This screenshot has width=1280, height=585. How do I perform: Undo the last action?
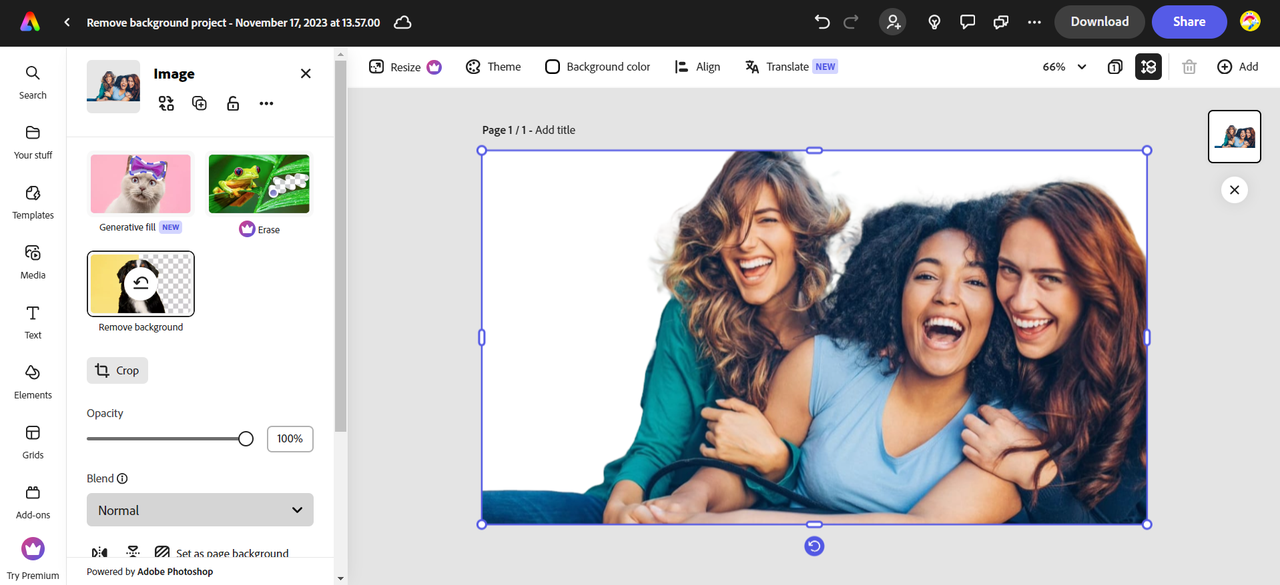(822, 22)
